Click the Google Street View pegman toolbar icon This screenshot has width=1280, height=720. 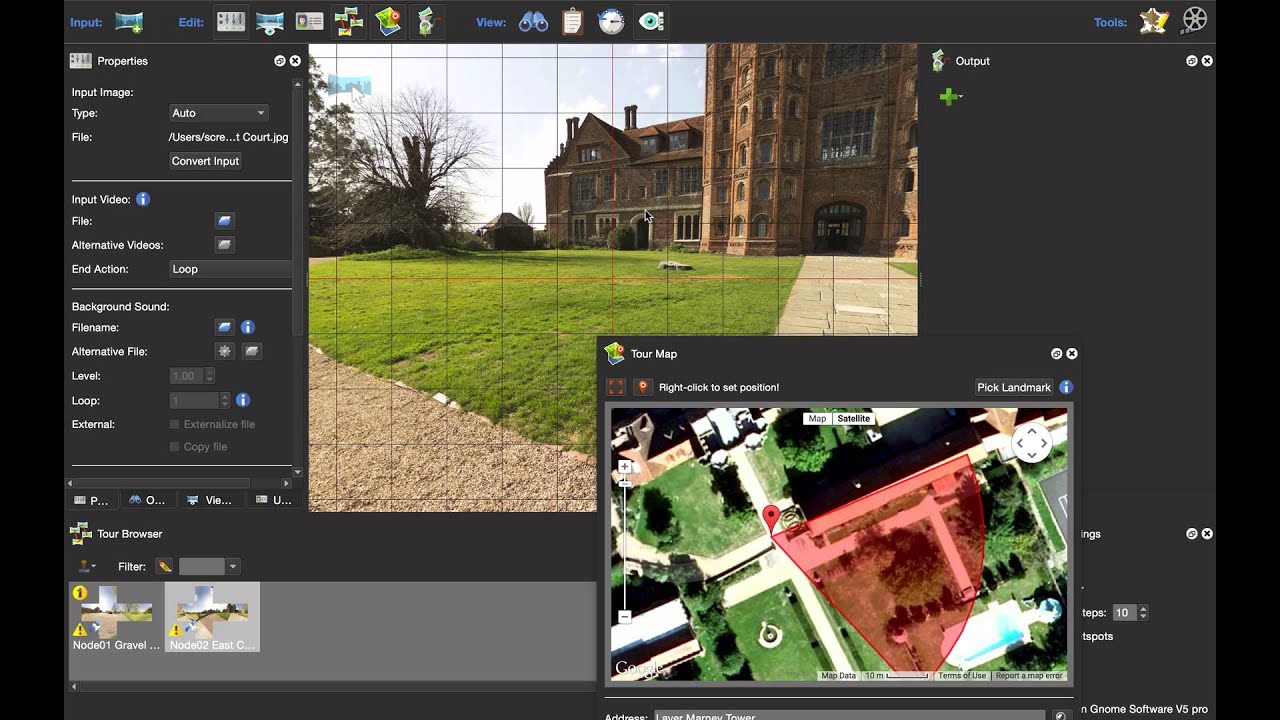pos(426,21)
